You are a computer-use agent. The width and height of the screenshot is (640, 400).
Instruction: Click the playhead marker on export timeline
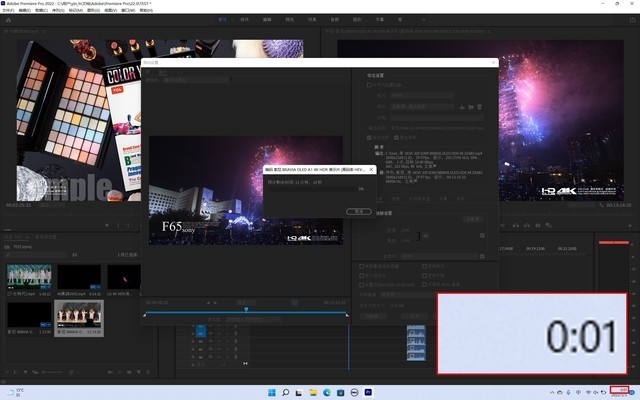click(247, 309)
